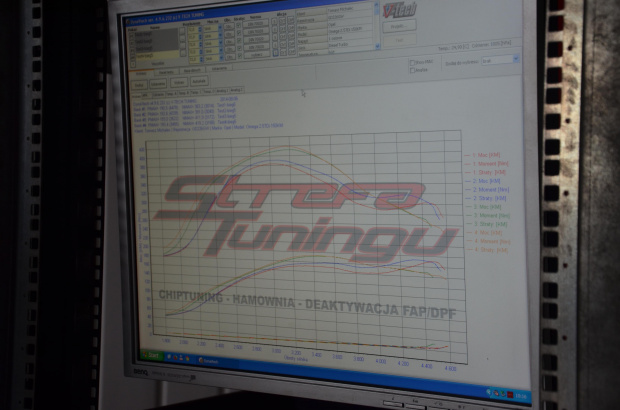This screenshot has width=620, height=410.
Task: Click the third quick launch icon beside Start
Action: tap(181, 358)
